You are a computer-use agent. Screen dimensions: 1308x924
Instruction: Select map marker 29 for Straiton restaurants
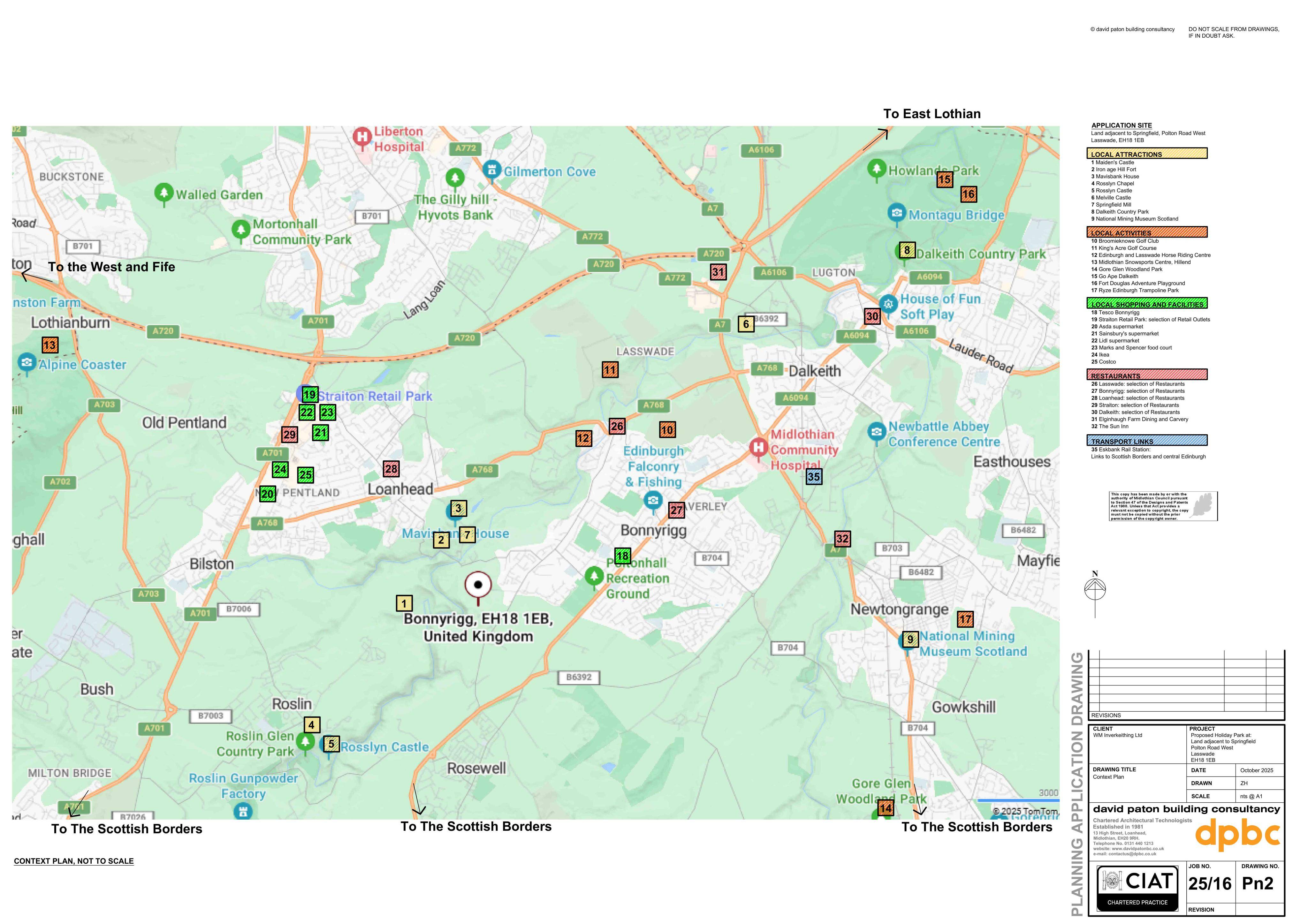(289, 435)
